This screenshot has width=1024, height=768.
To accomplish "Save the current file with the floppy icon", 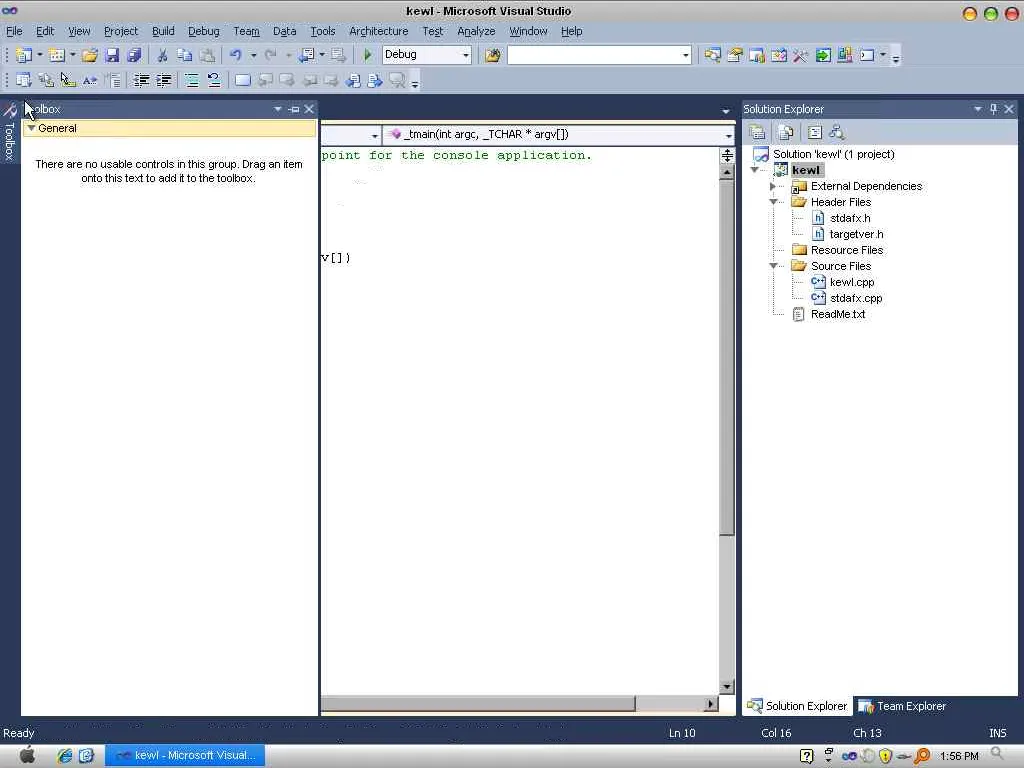I will pos(112,56).
